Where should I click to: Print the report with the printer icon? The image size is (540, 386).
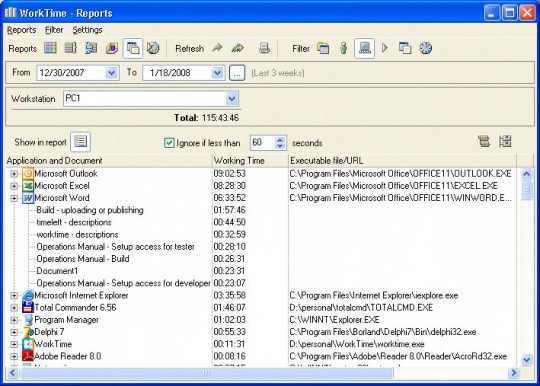point(264,48)
